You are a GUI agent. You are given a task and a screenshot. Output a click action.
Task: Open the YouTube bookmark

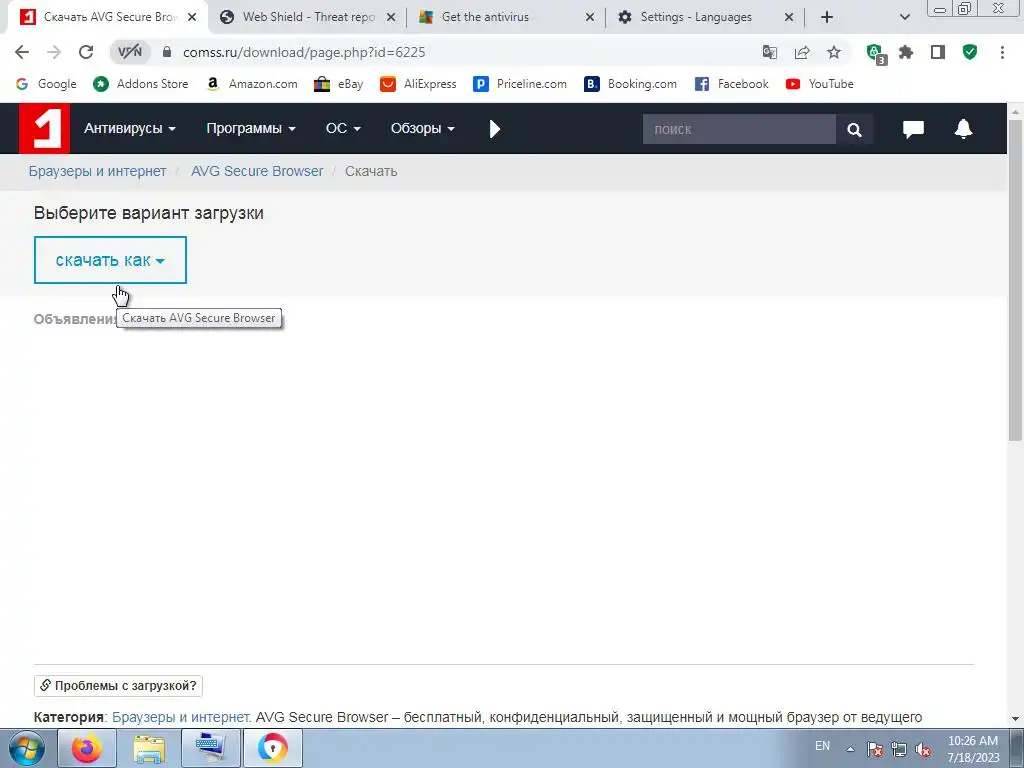click(x=820, y=84)
